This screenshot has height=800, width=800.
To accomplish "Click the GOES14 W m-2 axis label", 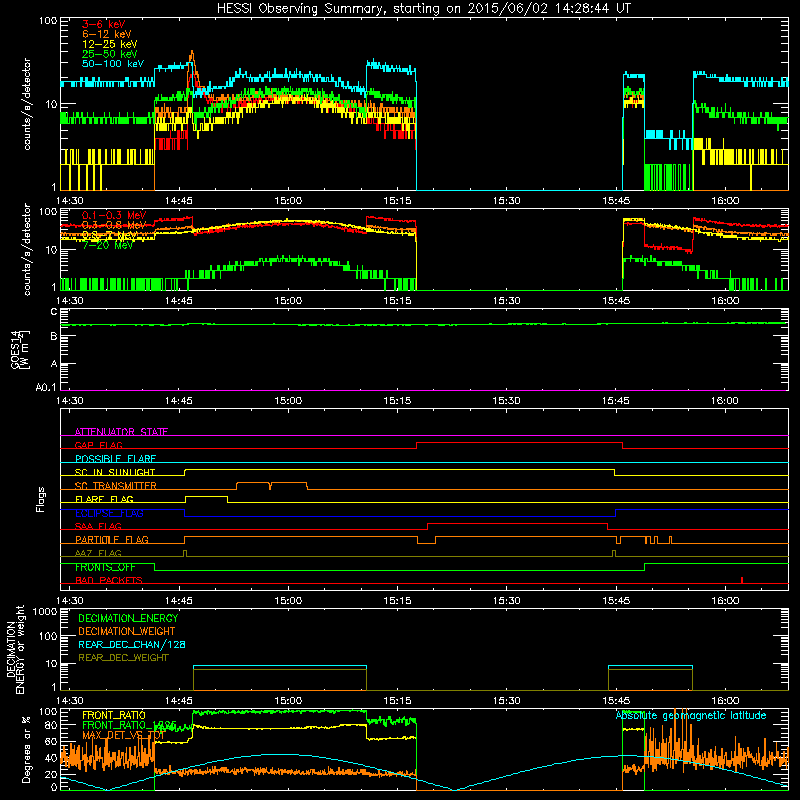I will (21, 349).
